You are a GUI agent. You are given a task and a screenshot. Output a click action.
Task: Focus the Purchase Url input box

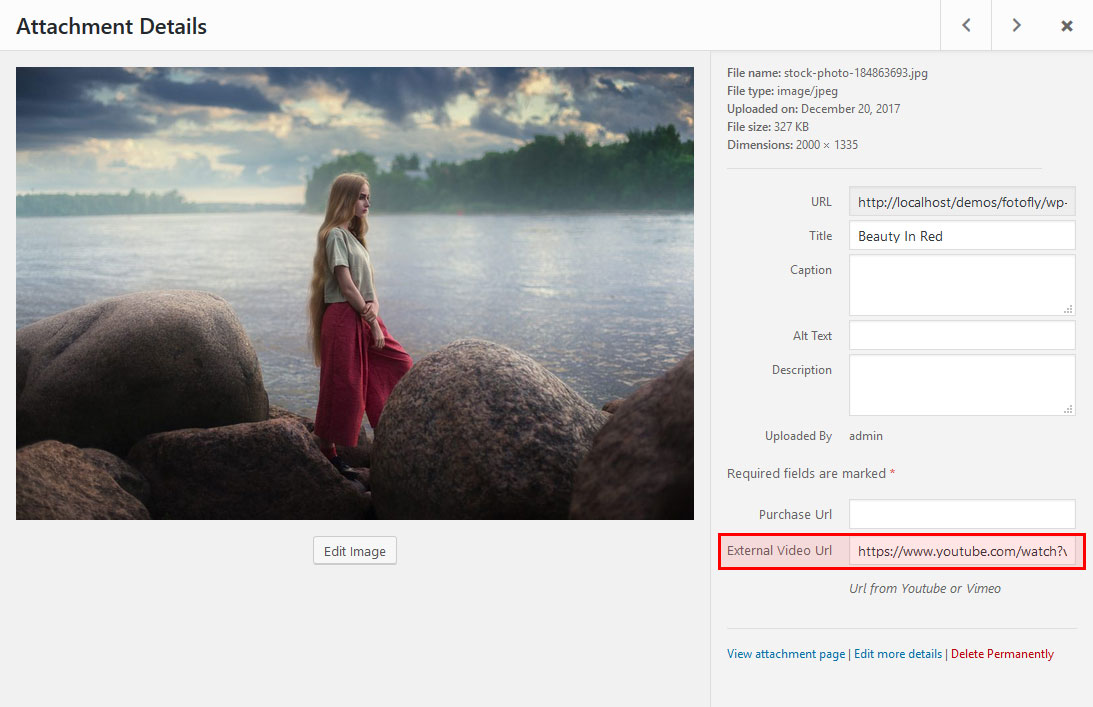[x=962, y=514]
